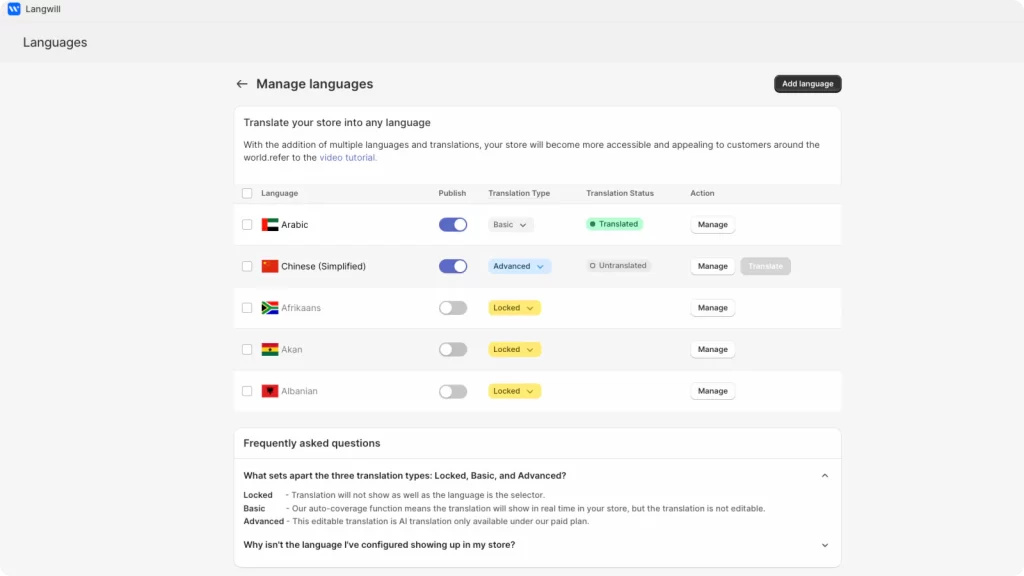Click the Ghana flag beside Akan
The image size is (1024, 576).
pyautogui.click(x=269, y=349)
